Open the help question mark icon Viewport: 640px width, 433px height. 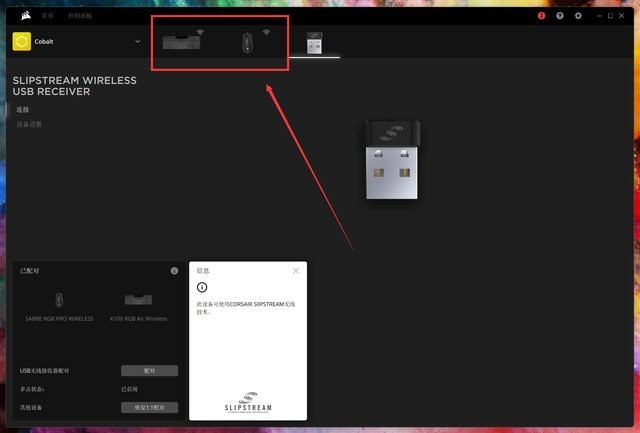[x=560, y=16]
